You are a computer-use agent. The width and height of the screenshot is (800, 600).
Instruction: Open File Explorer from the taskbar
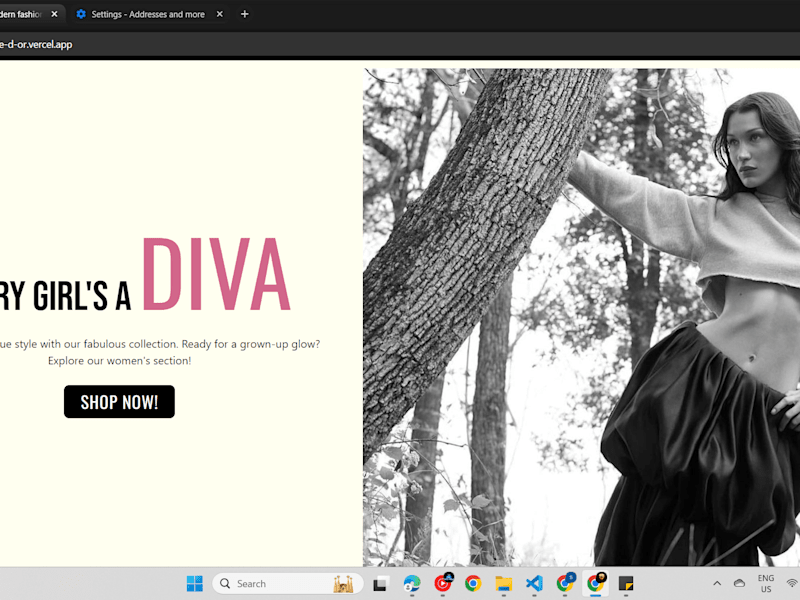tap(504, 583)
